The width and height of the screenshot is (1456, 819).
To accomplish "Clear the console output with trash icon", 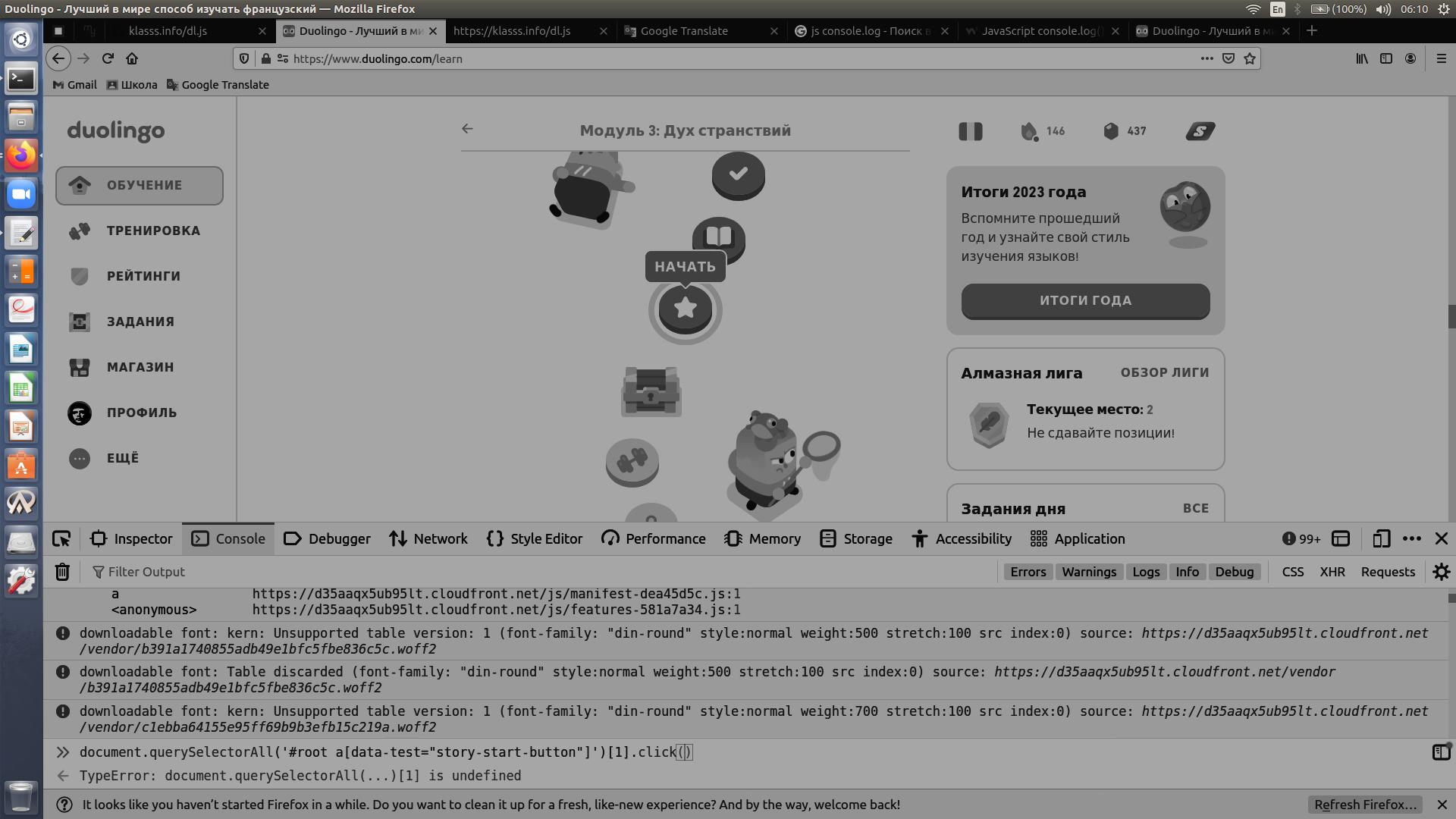I will pos(62,572).
